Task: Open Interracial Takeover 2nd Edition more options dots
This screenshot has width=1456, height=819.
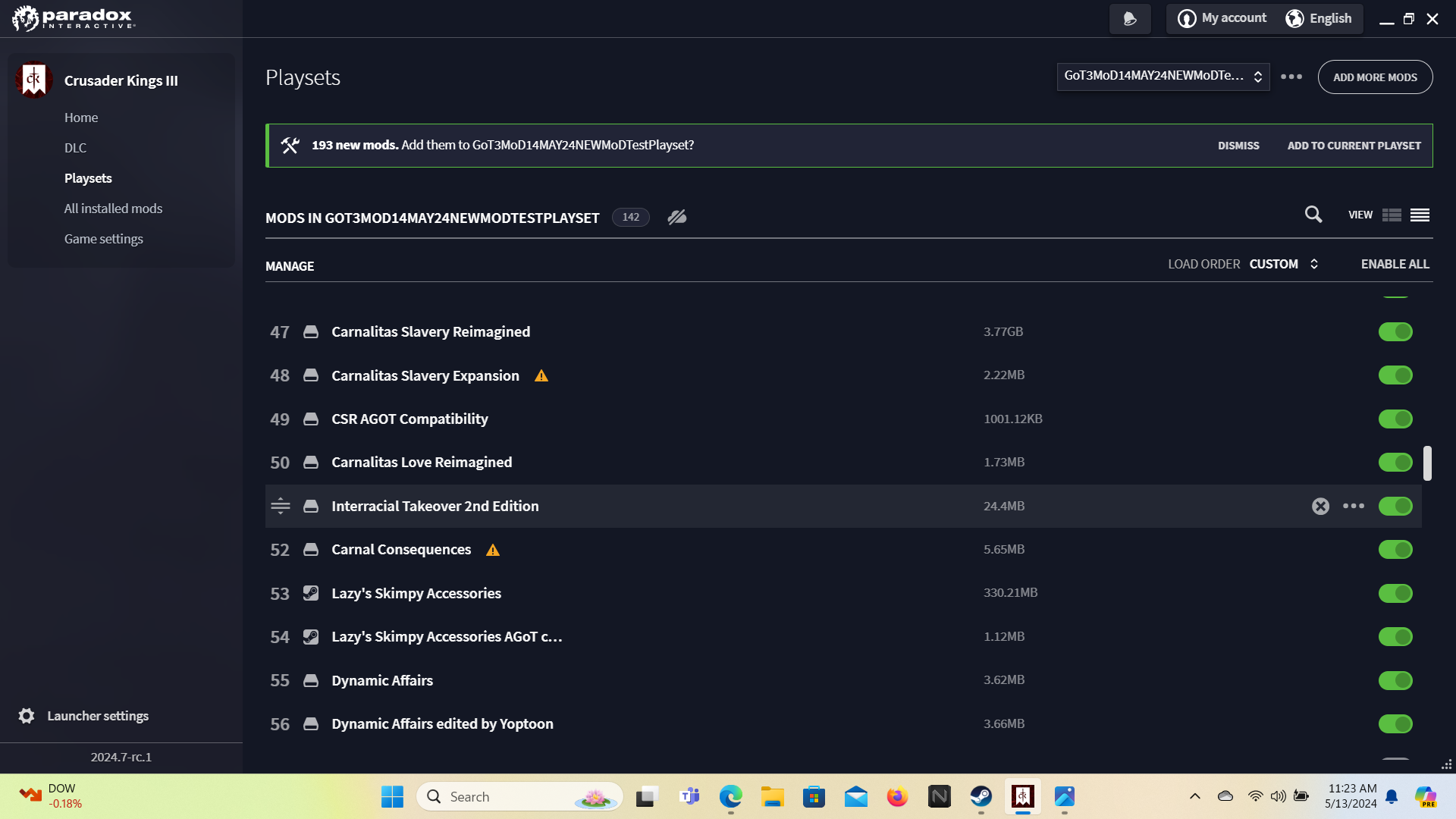Action: [1354, 506]
